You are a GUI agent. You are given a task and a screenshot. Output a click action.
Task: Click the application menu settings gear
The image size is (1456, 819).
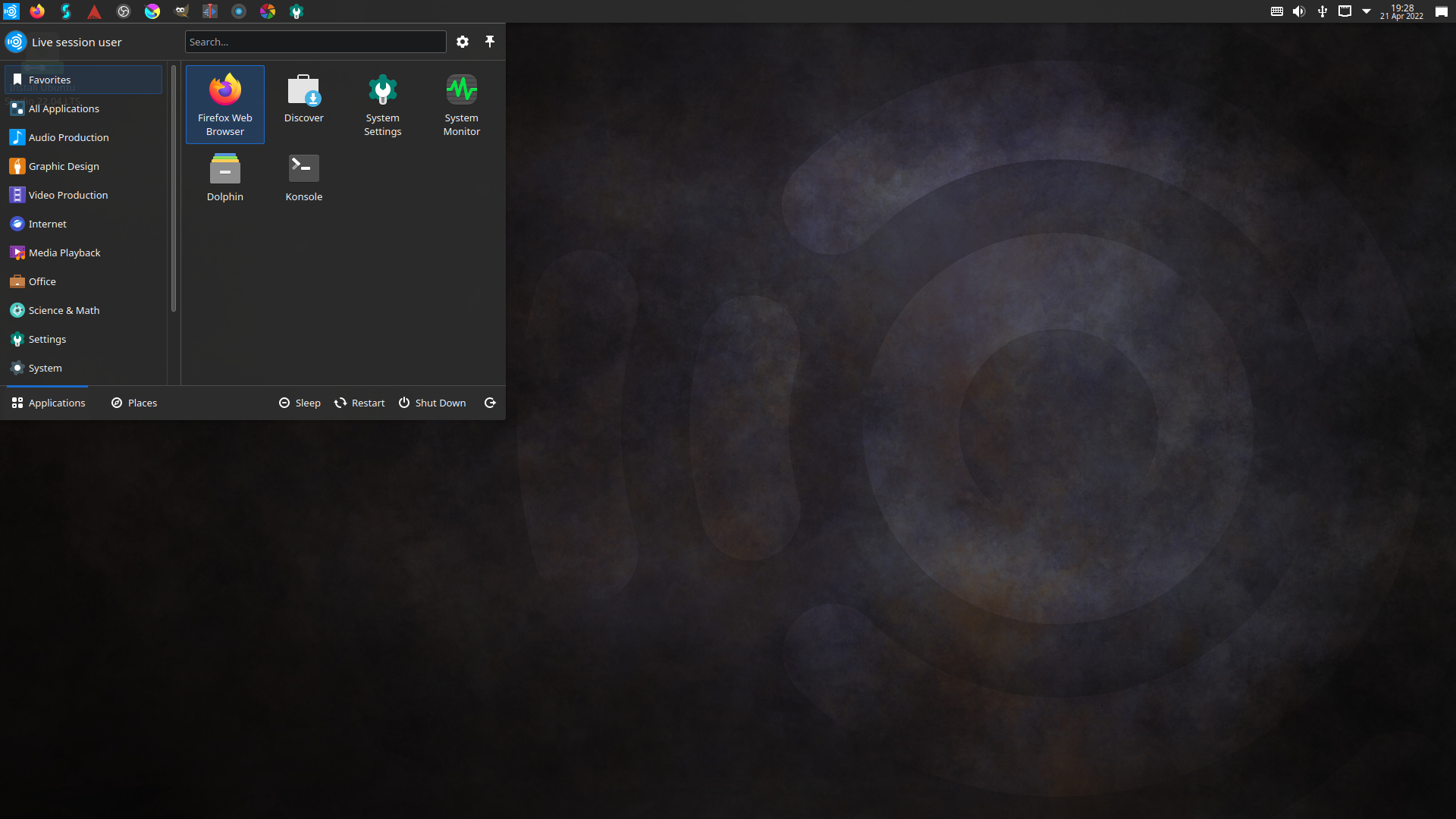pyautogui.click(x=463, y=41)
